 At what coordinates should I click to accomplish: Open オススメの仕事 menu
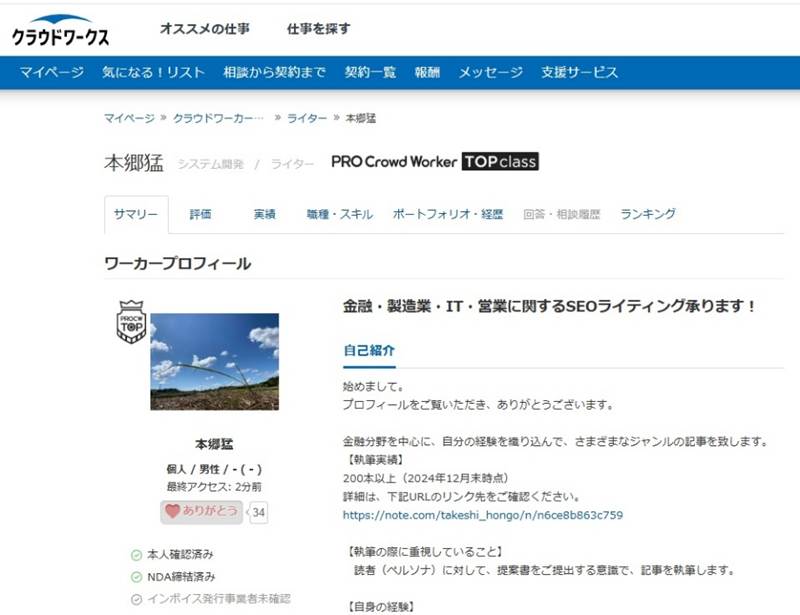coord(204,29)
